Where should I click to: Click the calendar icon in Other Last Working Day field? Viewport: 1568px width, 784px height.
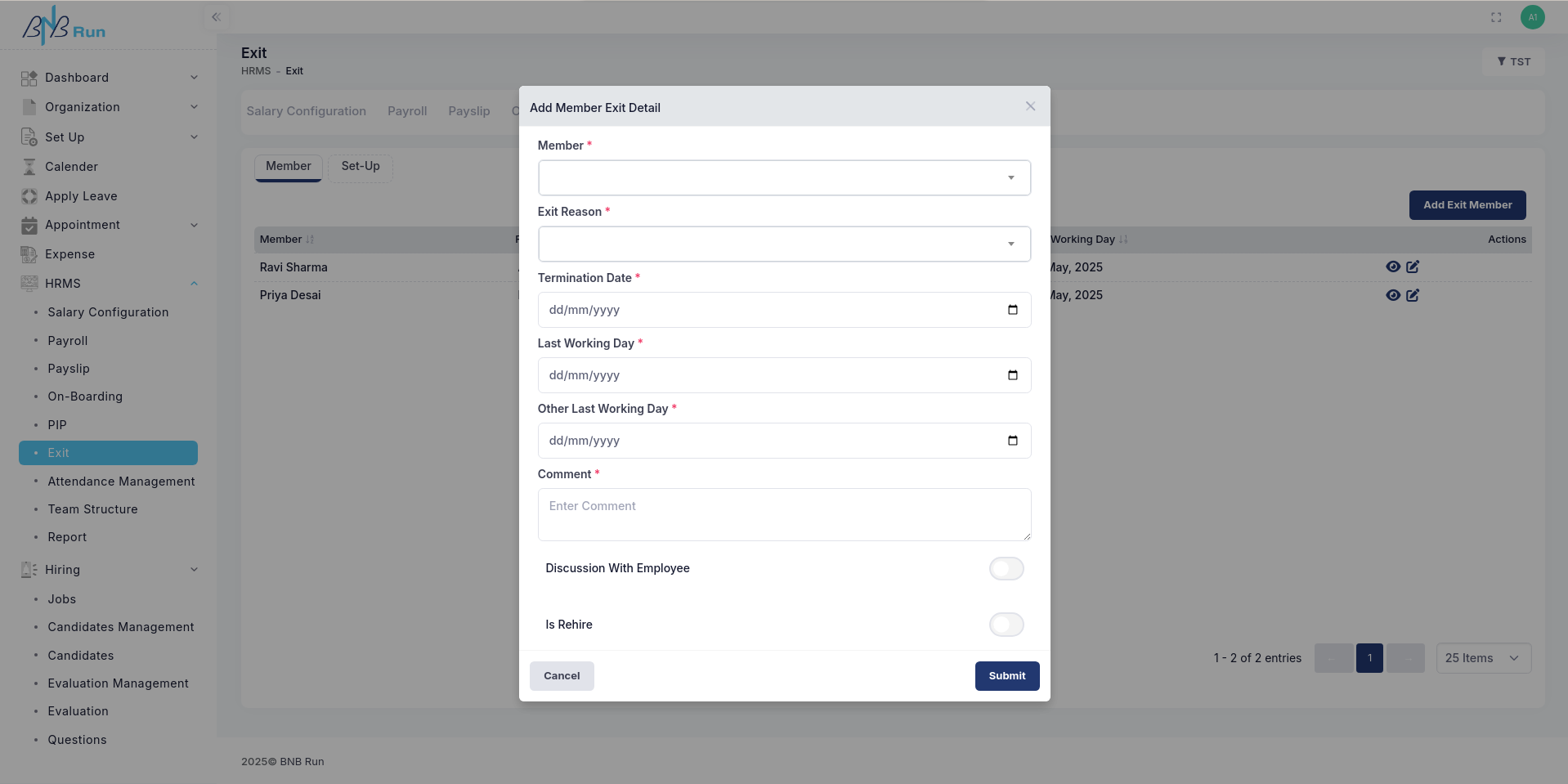click(1012, 441)
